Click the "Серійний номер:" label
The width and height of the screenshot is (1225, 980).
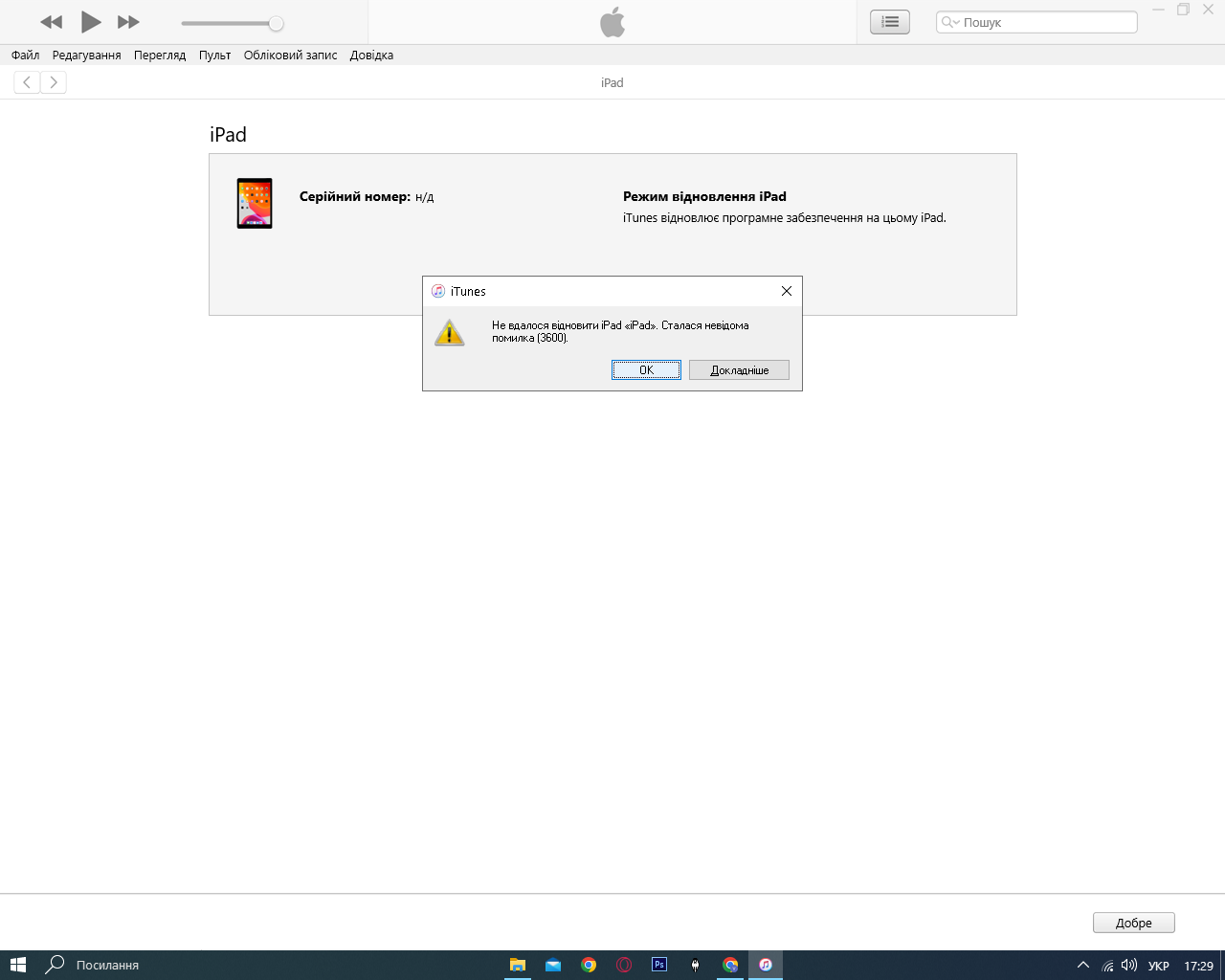[x=355, y=196]
